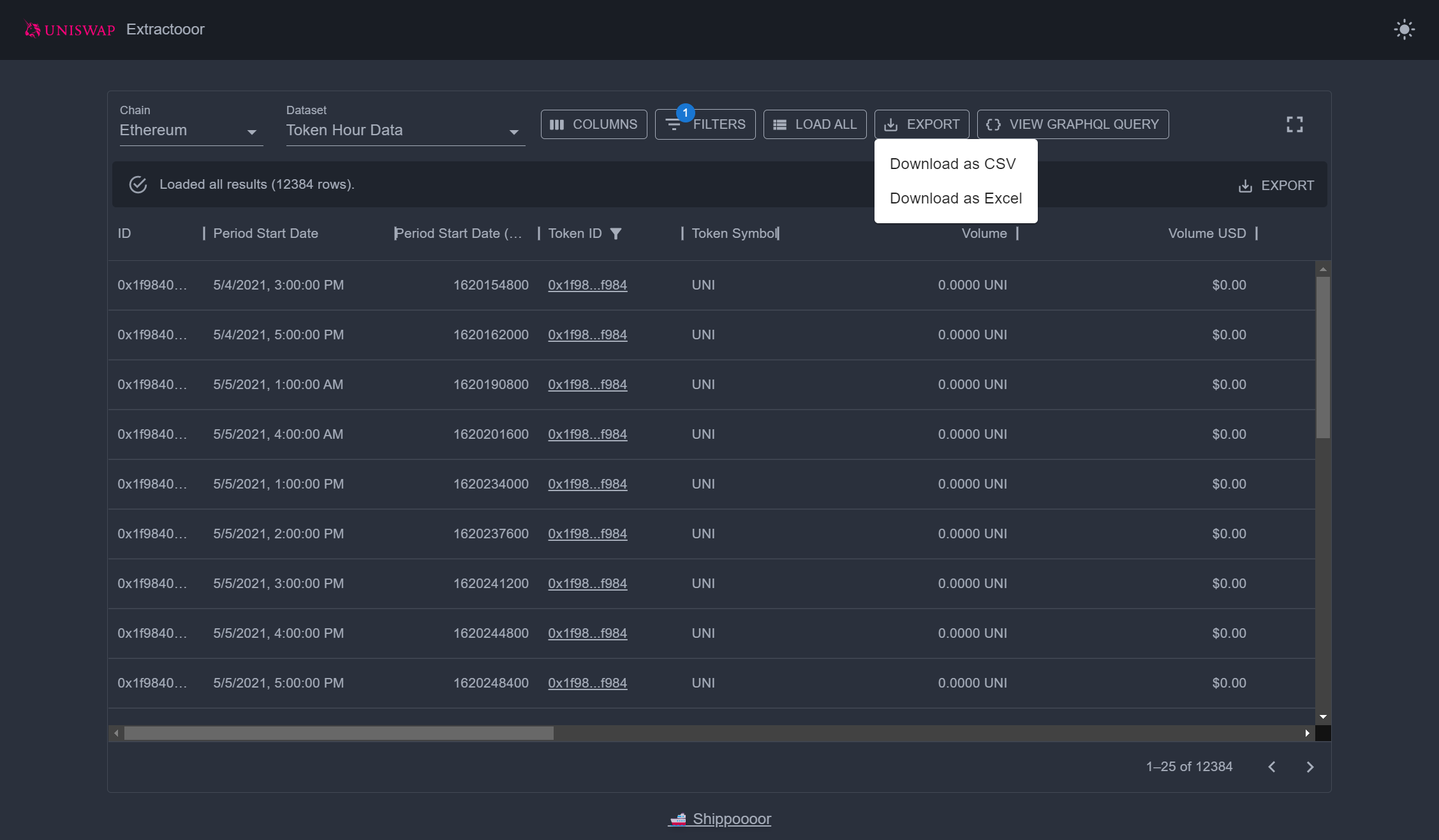1439x840 pixels.
Task: Select the '5/4/2021, 3:00:00 PM' cell
Action: pos(279,285)
